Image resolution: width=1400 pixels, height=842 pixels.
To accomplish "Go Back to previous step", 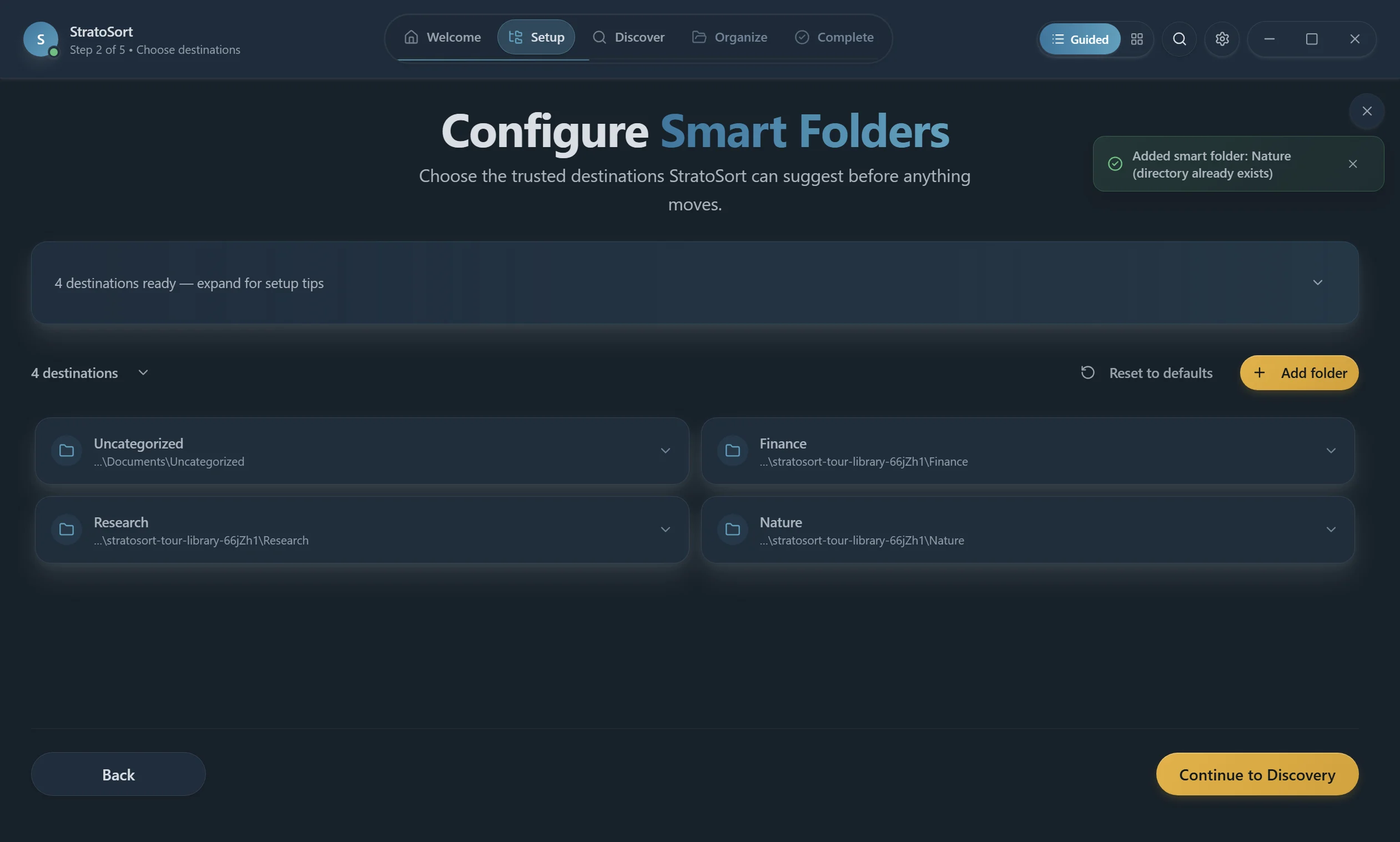I will point(118,774).
